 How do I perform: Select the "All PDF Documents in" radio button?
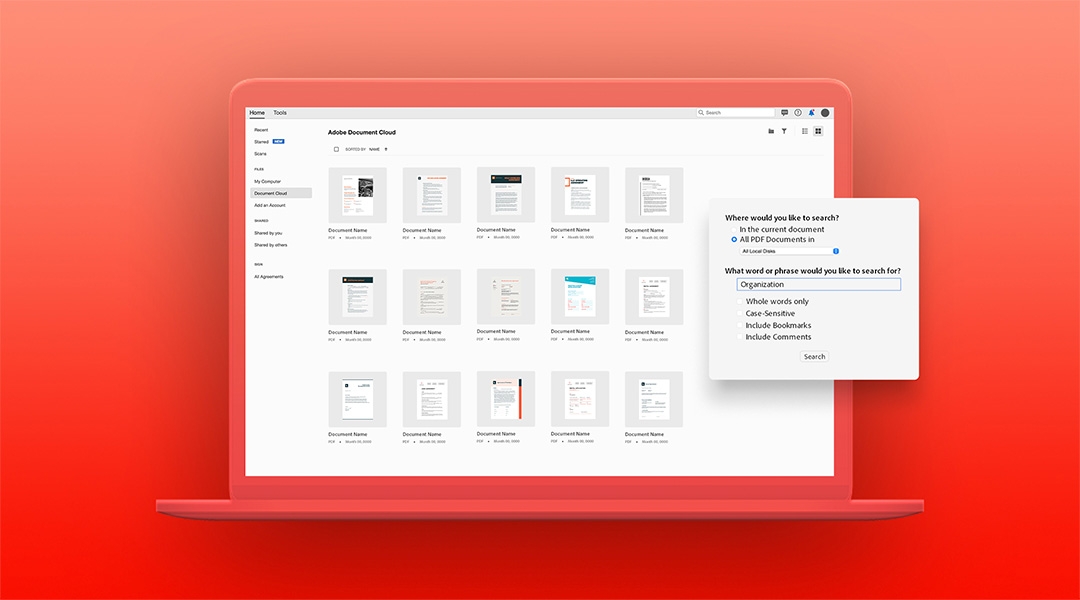734,239
